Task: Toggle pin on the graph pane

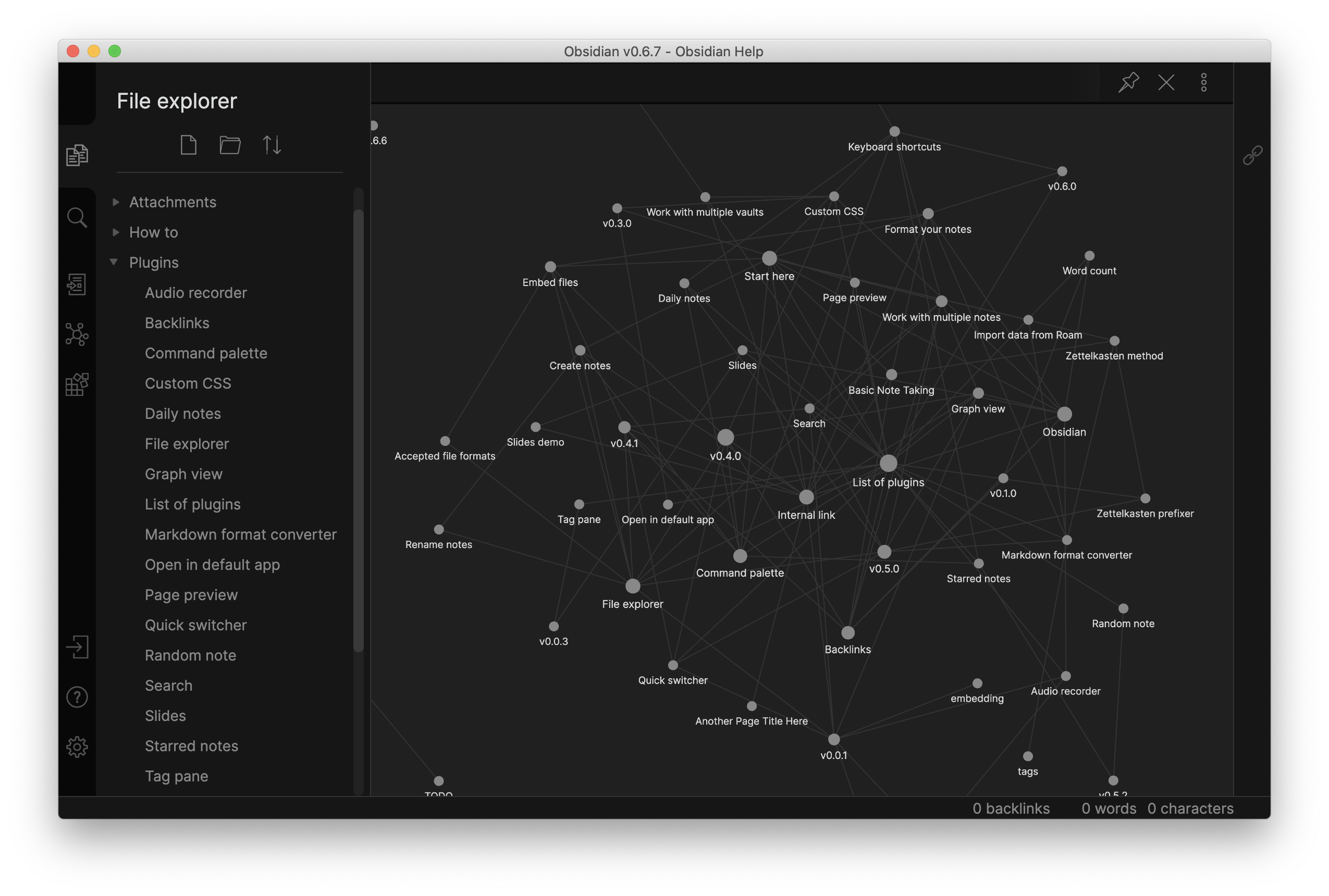Action: coord(1128,82)
